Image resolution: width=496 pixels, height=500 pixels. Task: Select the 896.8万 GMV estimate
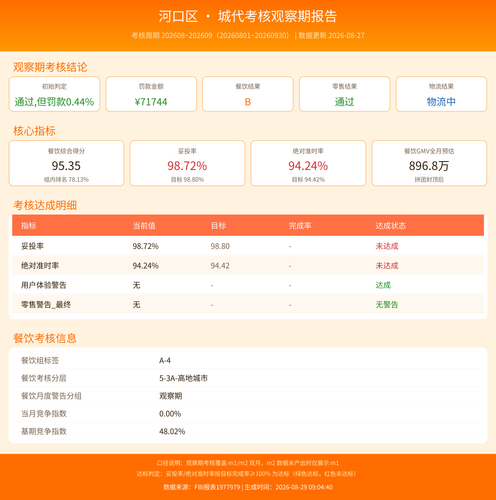(429, 166)
